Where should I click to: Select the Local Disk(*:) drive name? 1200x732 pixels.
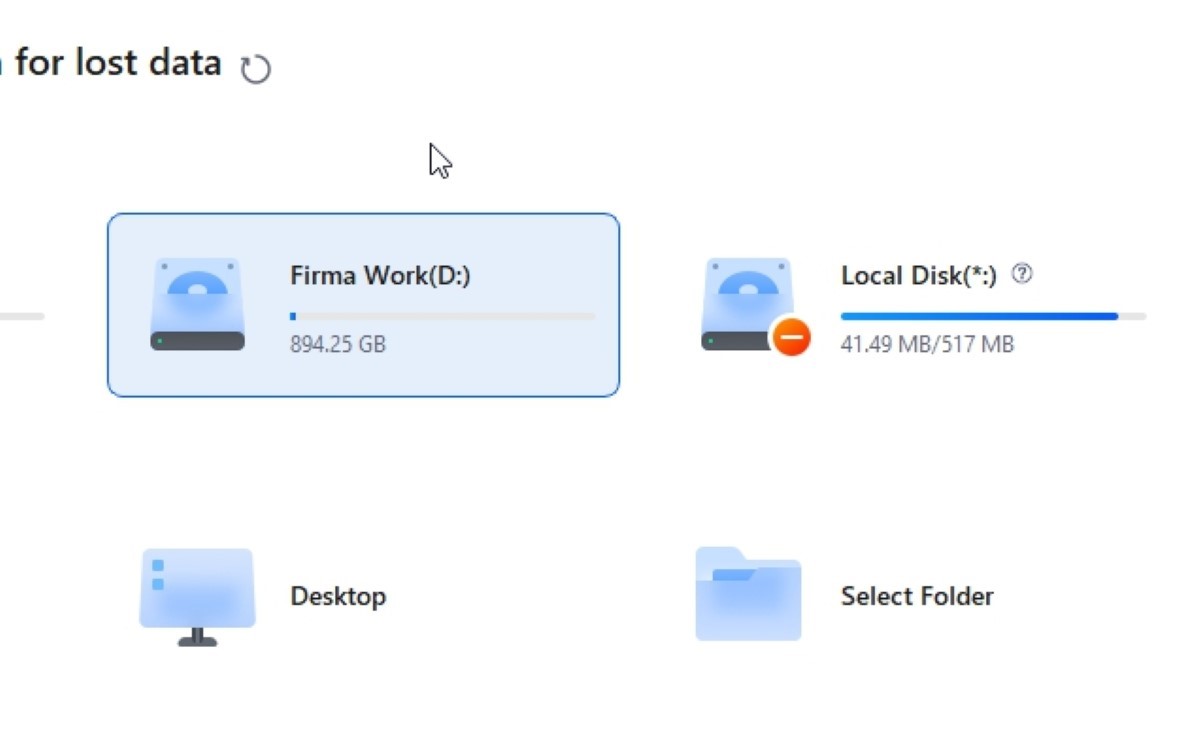(x=918, y=275)
